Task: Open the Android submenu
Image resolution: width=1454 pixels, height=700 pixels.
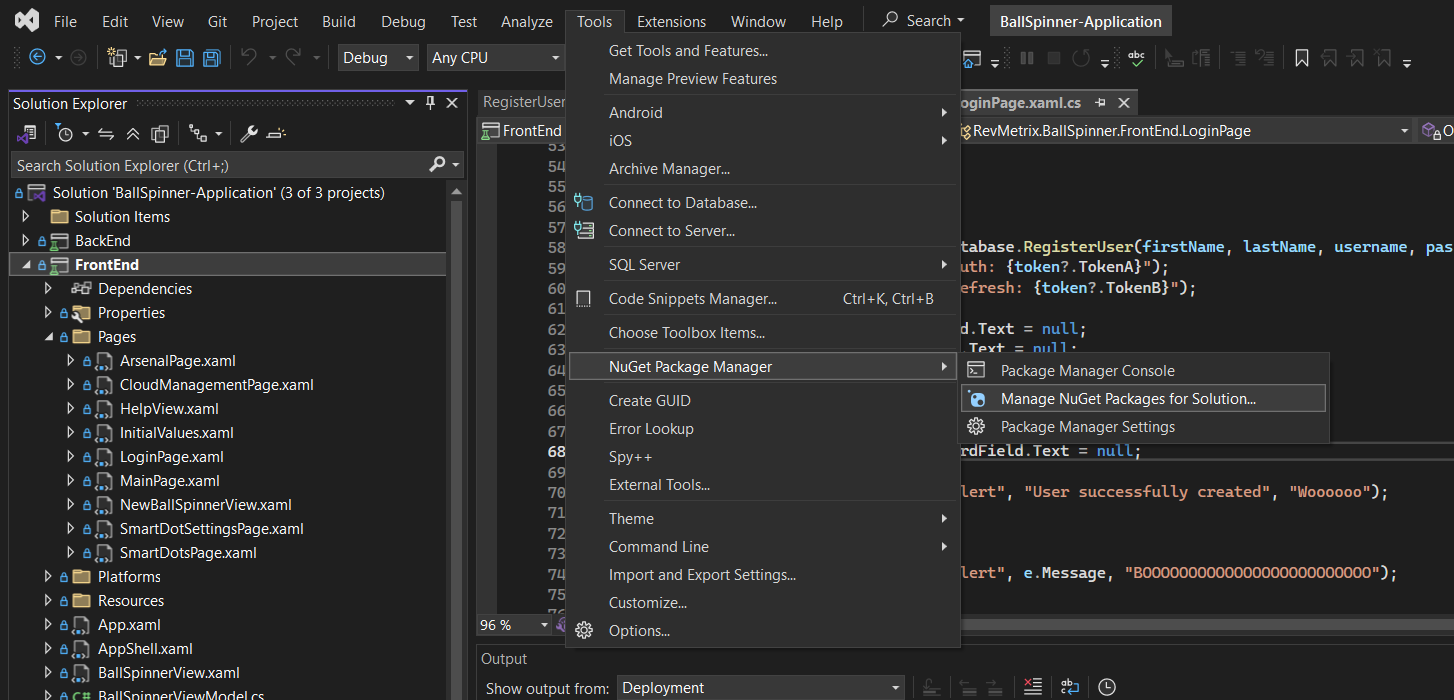Action: (x=763, y=113)
